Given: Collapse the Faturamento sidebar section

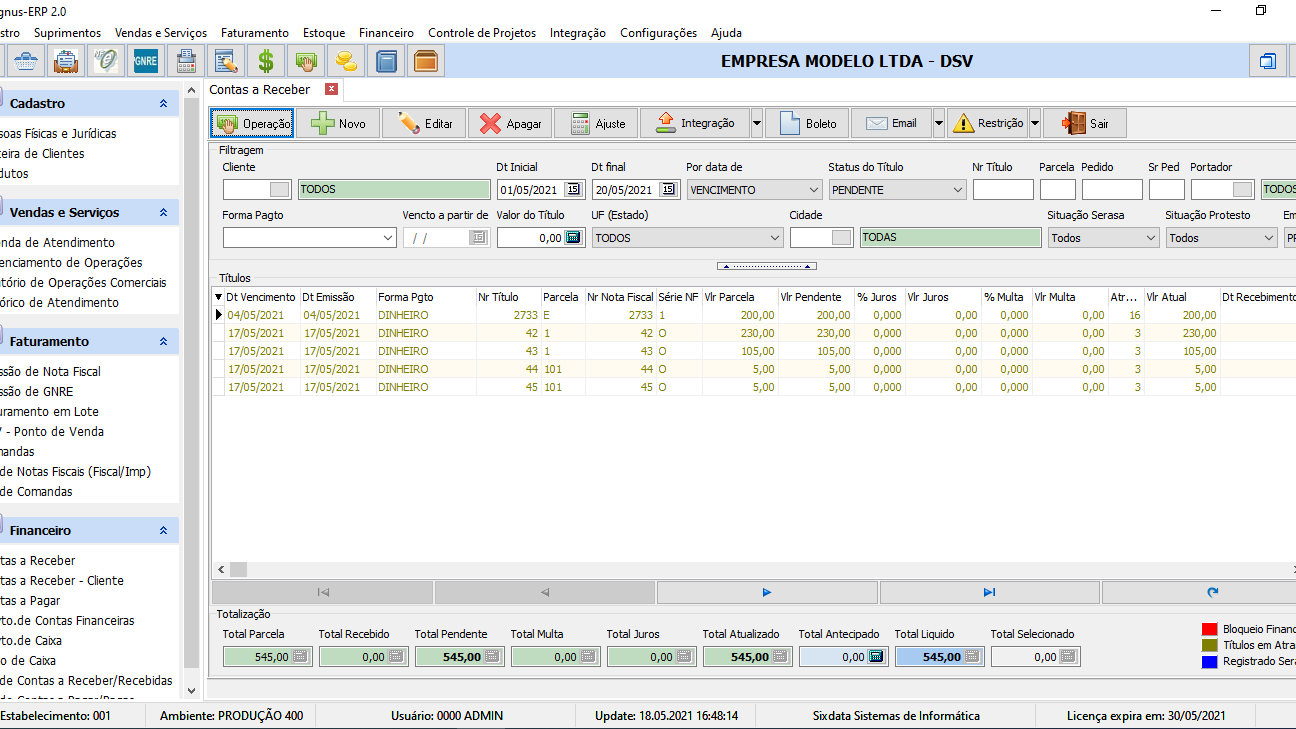Looking at the screenshot, I should [163, 341].
